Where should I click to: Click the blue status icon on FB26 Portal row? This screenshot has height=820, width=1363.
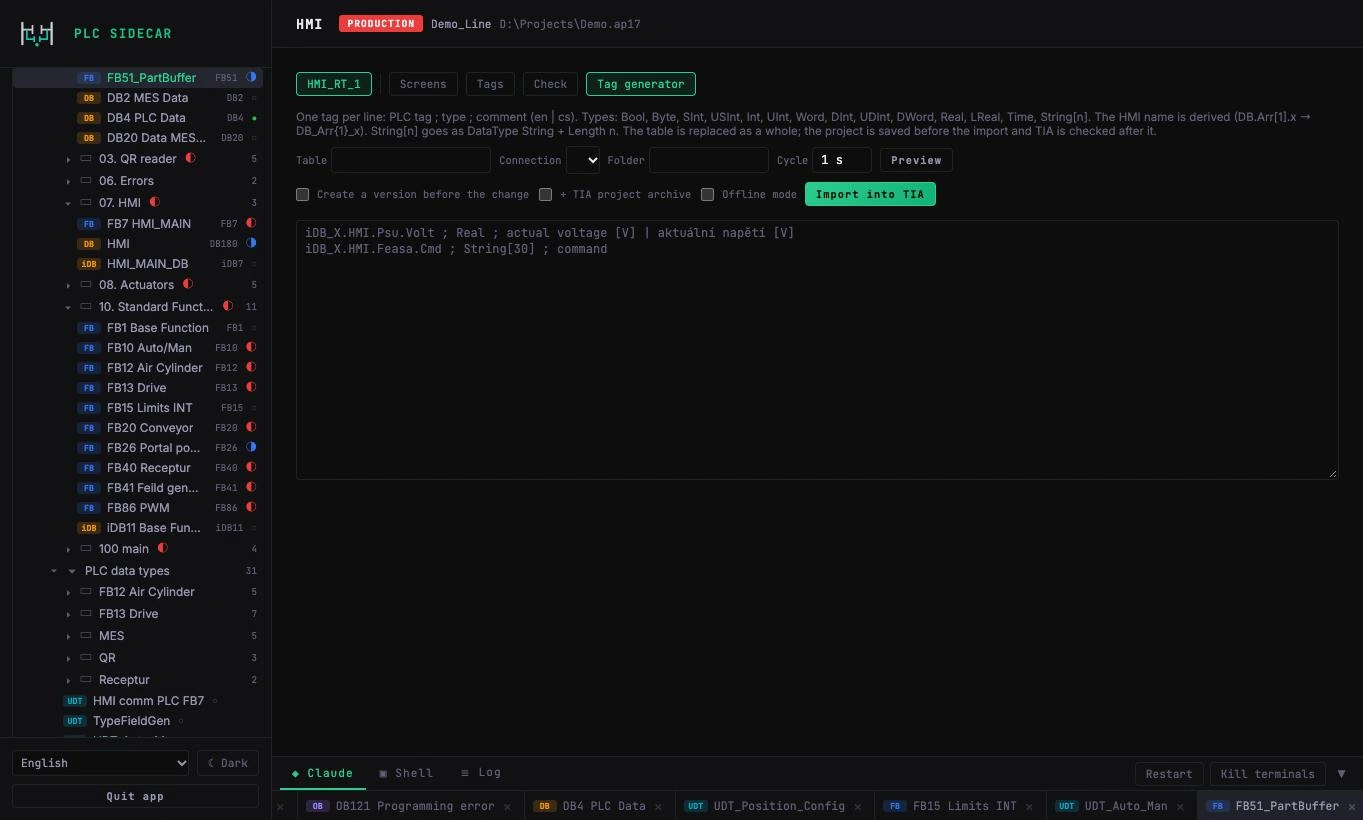click(251, 447)
